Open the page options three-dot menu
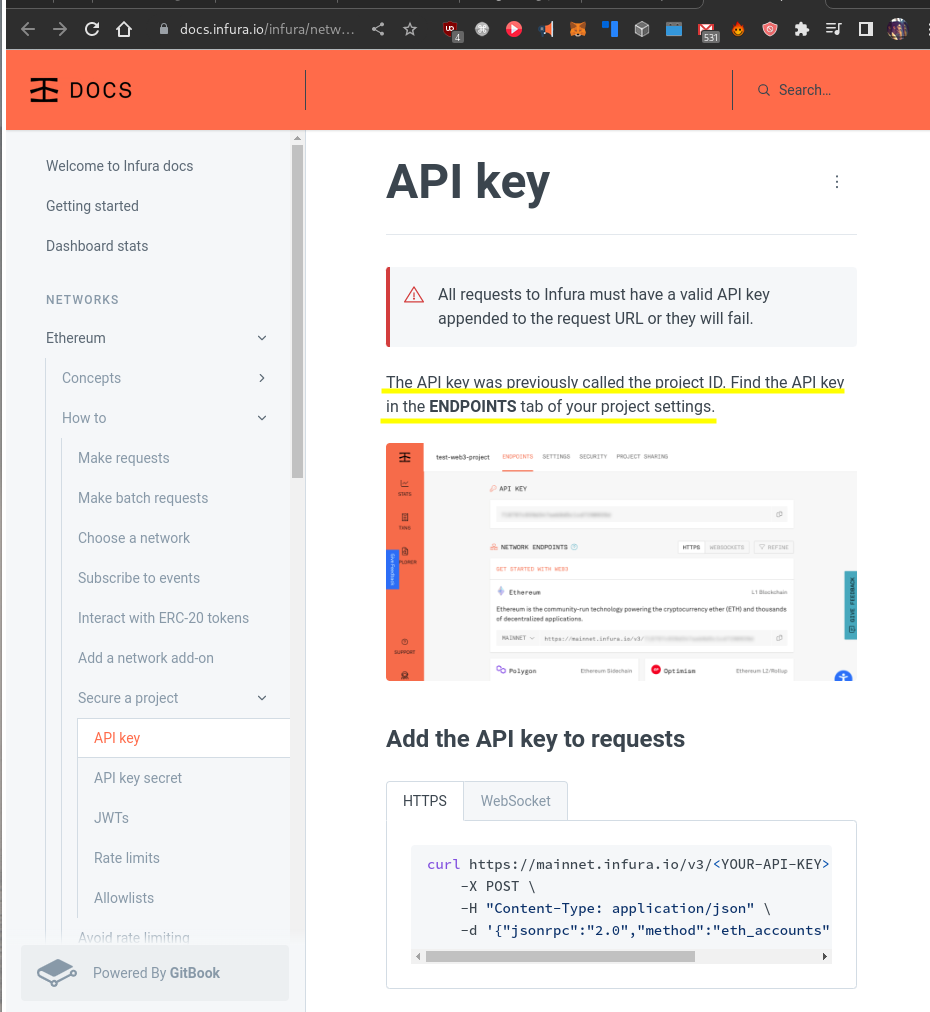This screenshot has width=930, height=1012. (x=836, y=182)
